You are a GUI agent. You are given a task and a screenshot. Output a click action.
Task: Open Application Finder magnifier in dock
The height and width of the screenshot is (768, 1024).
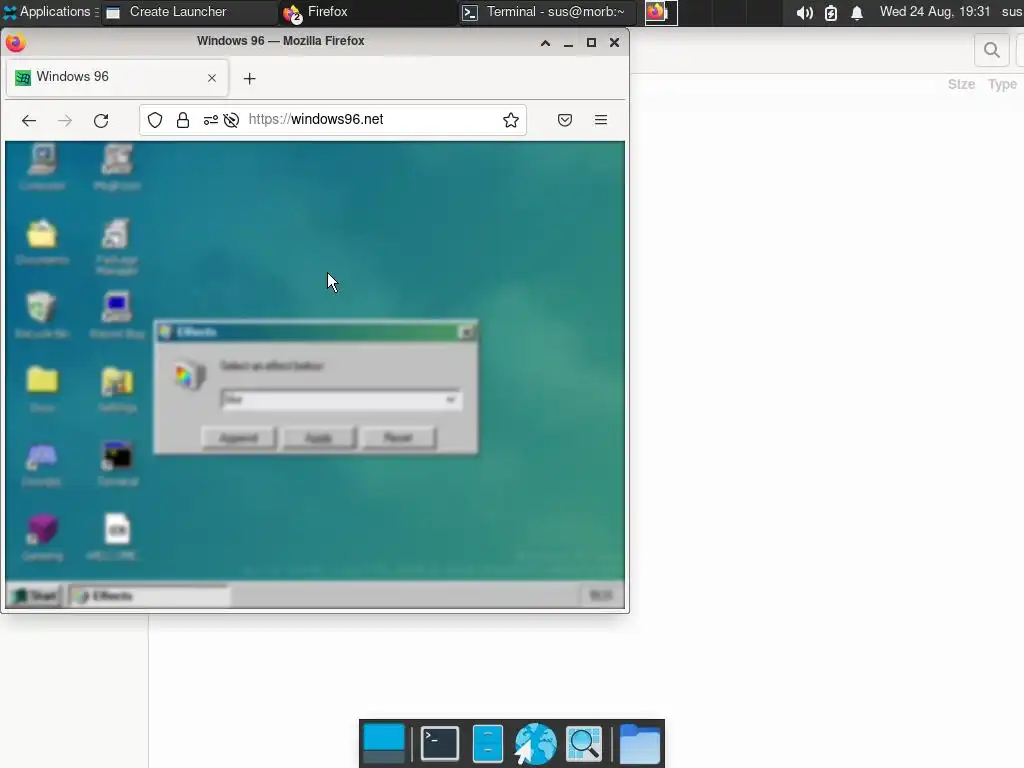click(x=584, y=743)
